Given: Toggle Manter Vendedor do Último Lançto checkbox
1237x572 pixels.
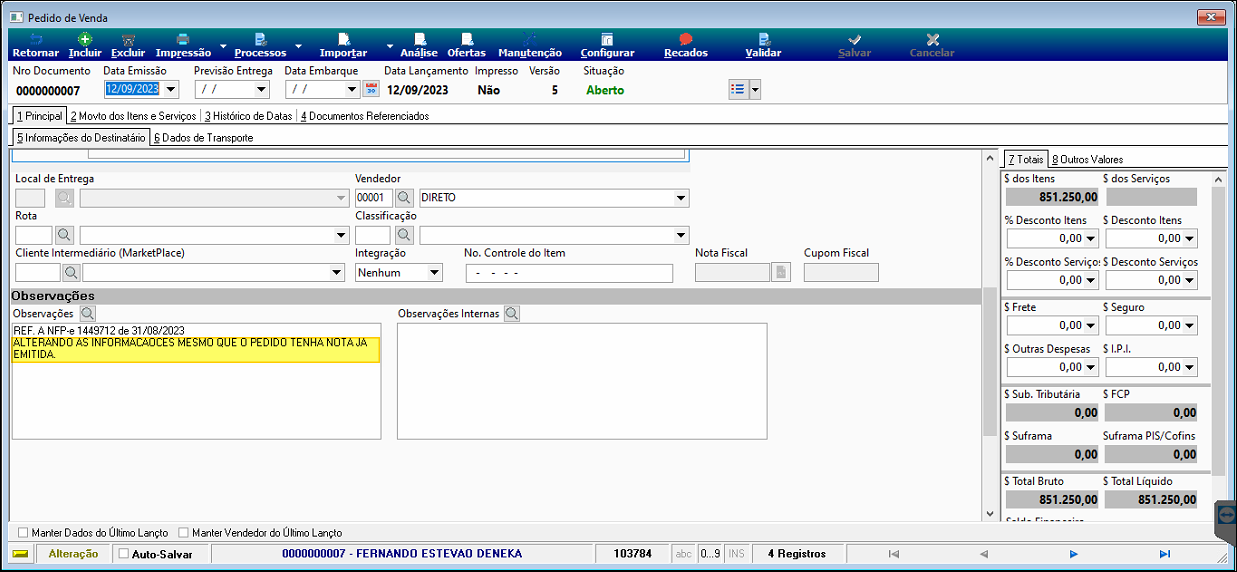Looking at the screenshot, I should pyautogui.click(x=182, y=533).
